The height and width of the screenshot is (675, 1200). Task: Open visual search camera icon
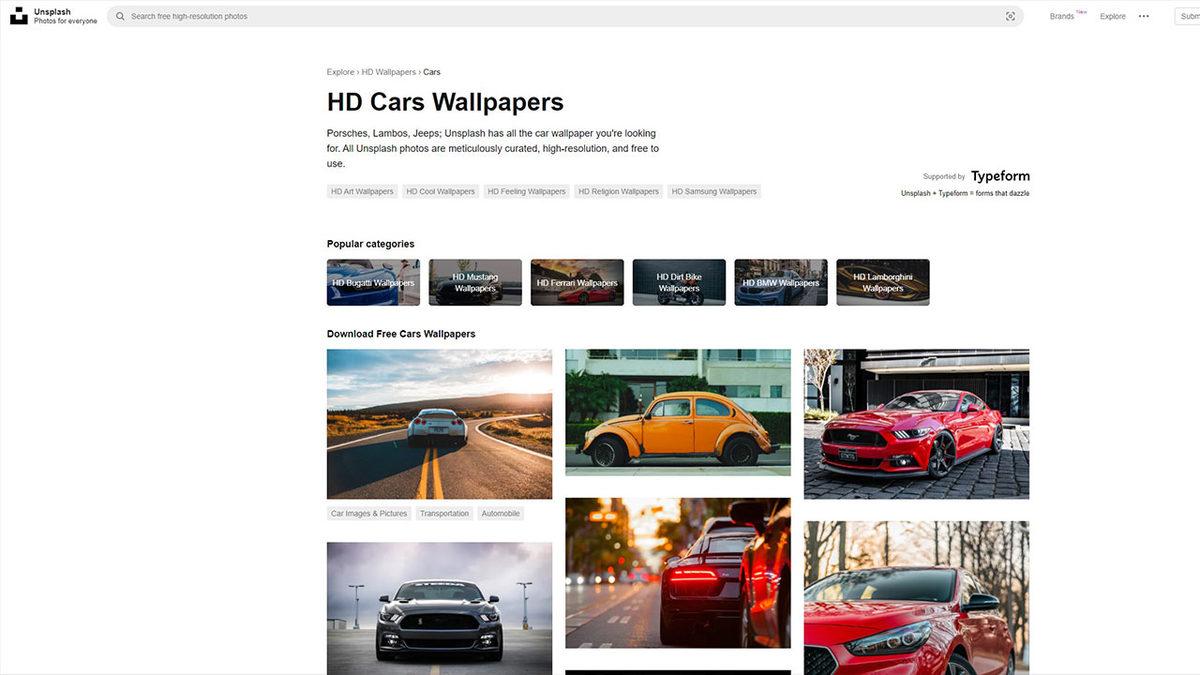(x=1010, y=16)
